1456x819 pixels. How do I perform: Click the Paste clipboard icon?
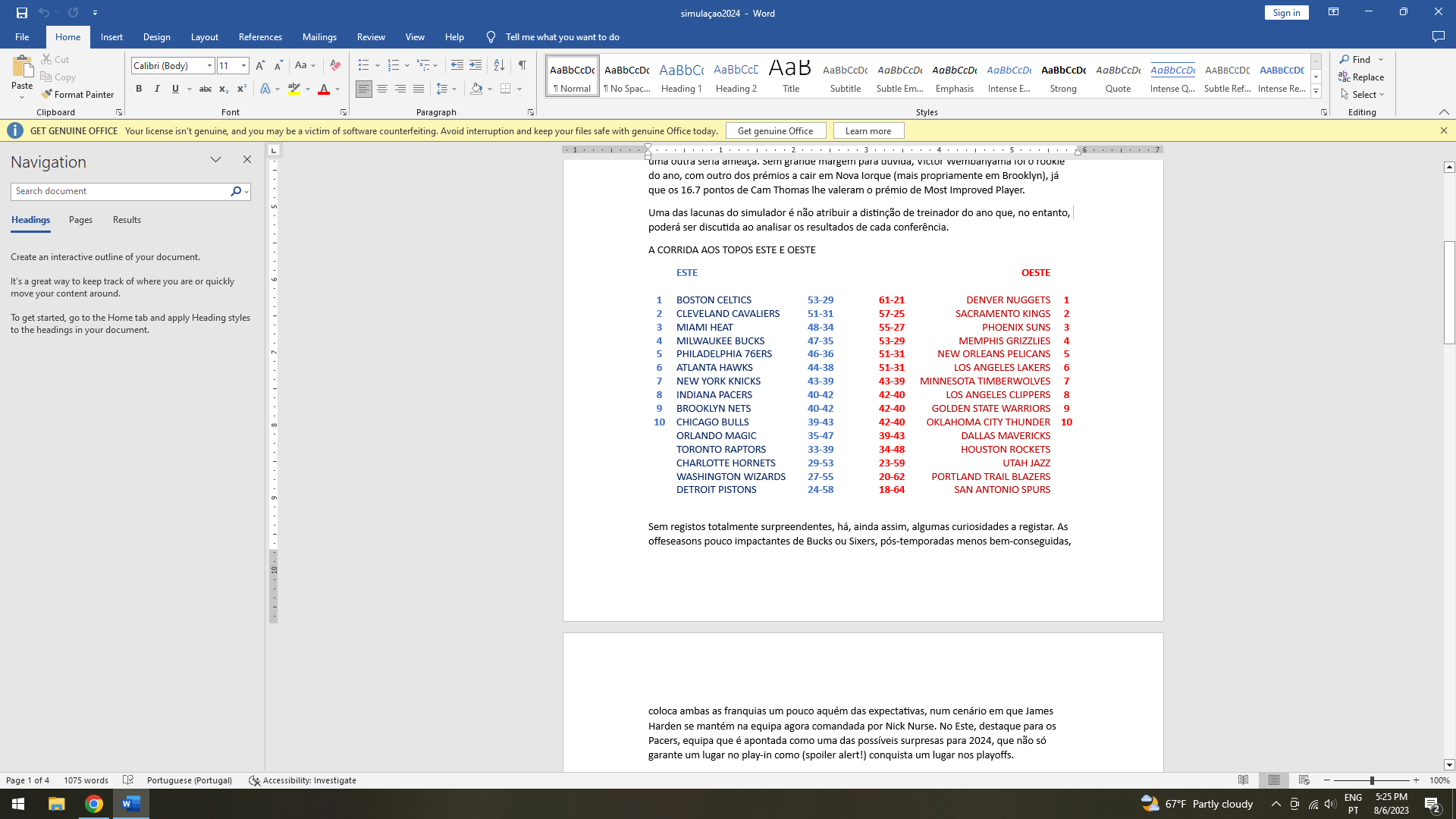(22, 67)
